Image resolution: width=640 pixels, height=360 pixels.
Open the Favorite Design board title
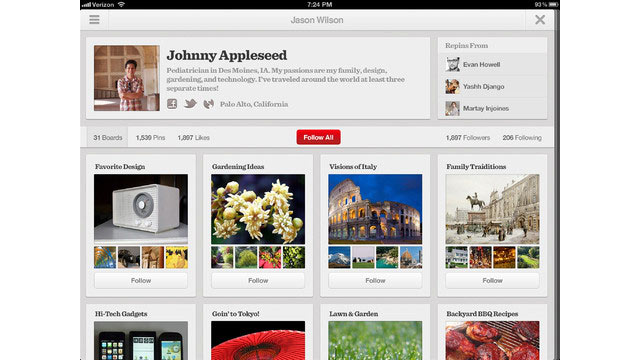tap(120, 167)
